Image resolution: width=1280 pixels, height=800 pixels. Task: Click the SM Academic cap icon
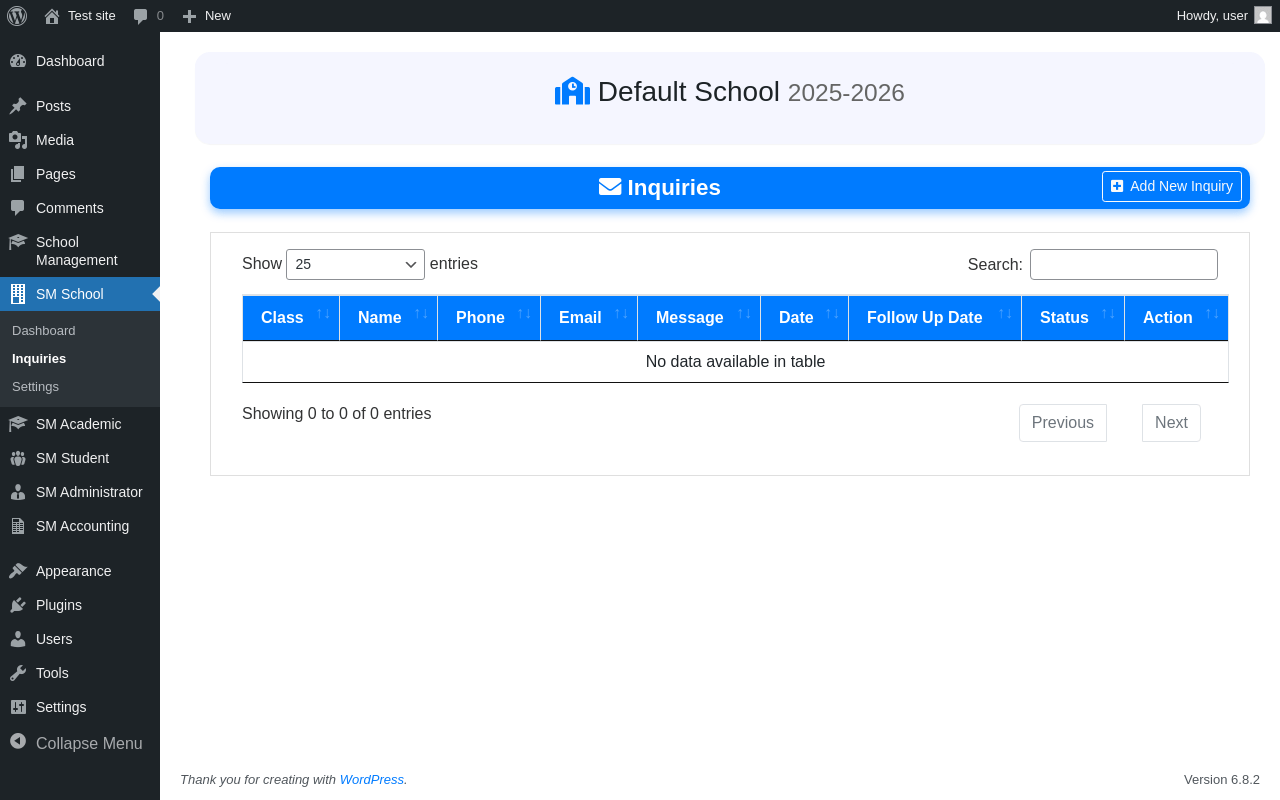[x=18, y=424]
